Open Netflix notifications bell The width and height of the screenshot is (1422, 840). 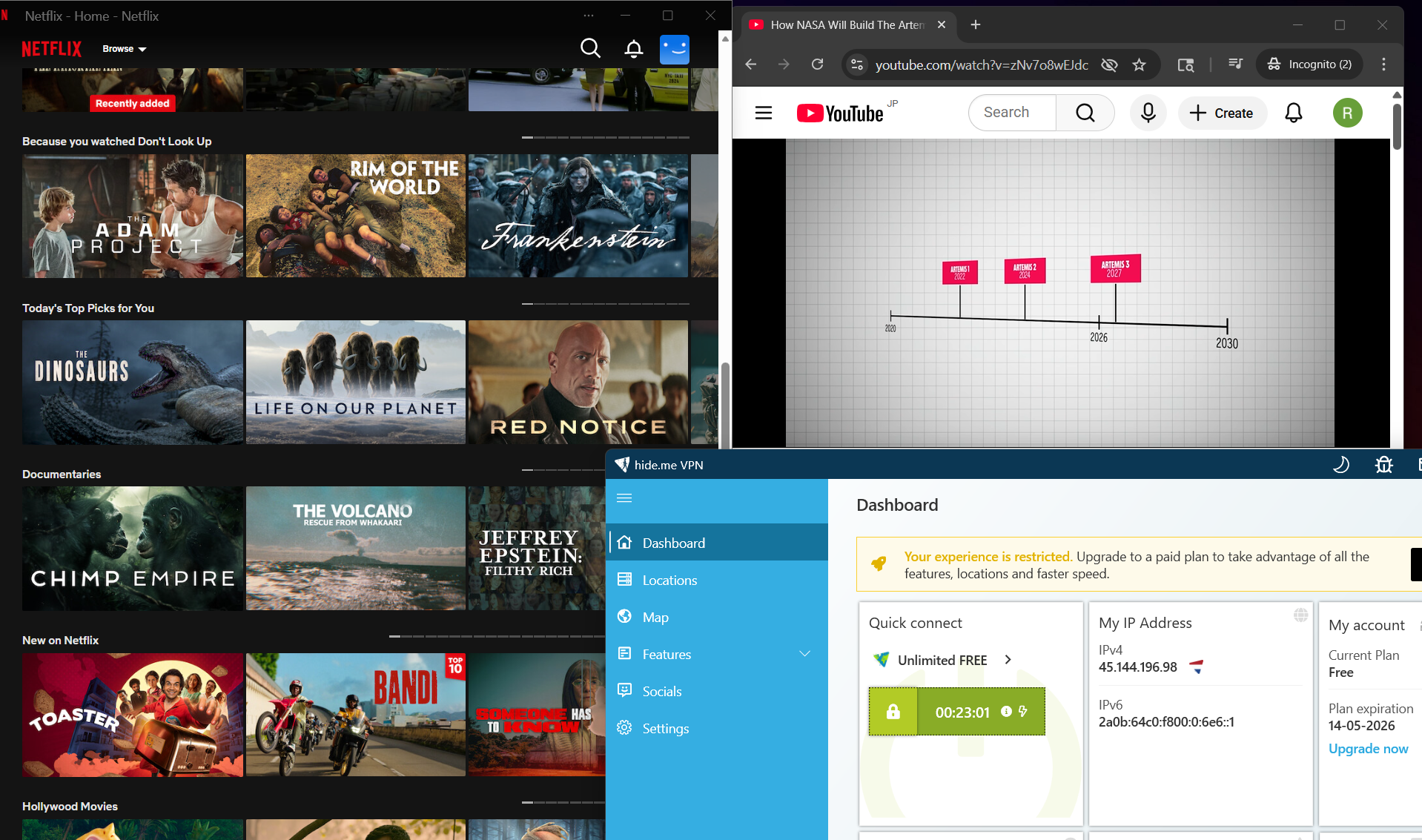tap(633, 49)
